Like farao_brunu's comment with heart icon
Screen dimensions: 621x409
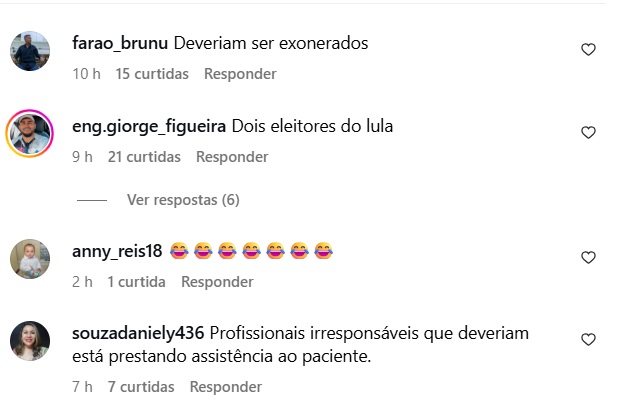[588, 49]
